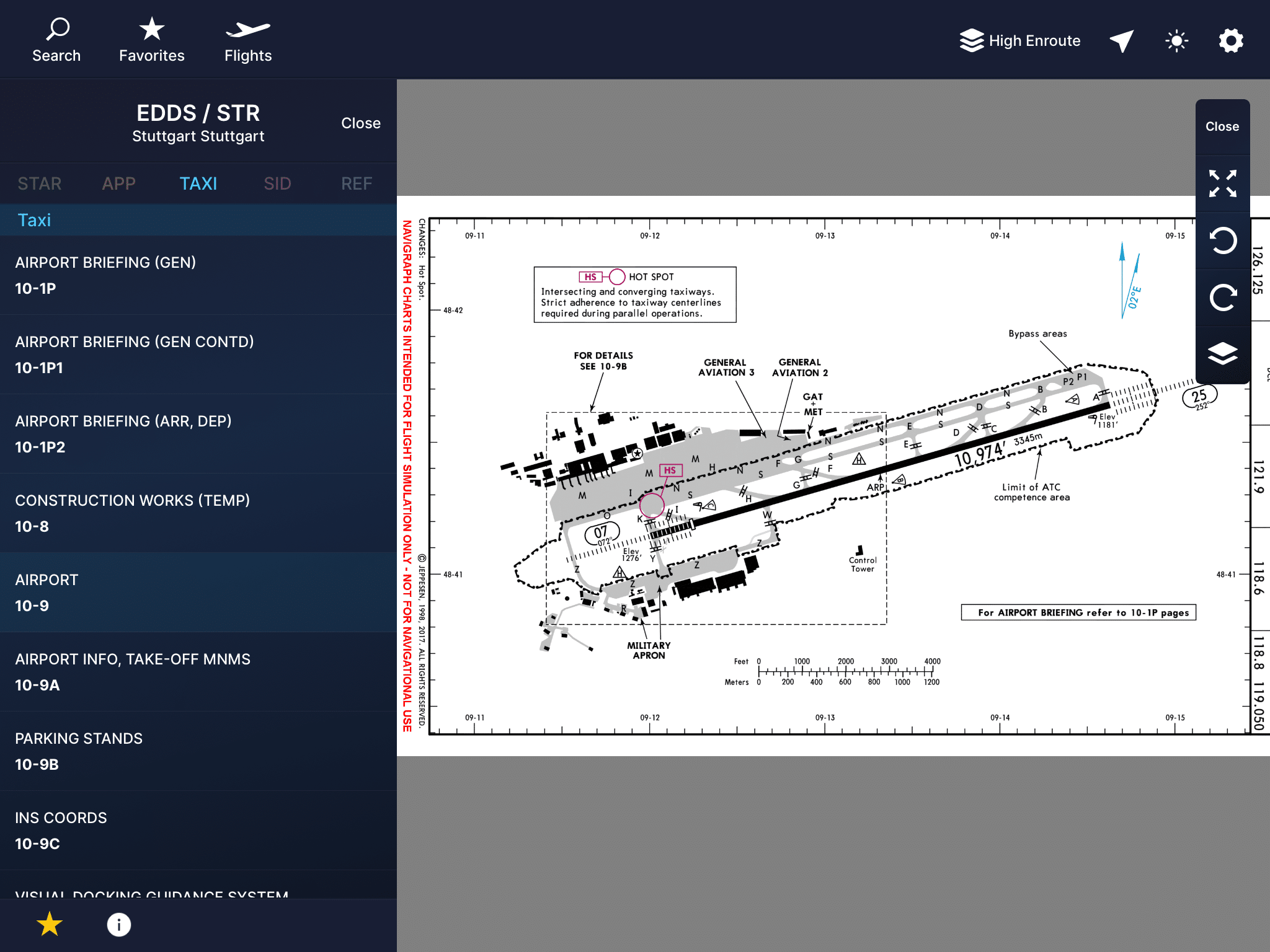Show airport info circle icon
Viewport: 1270px width, 952px height.
click(x=119, y=924)
